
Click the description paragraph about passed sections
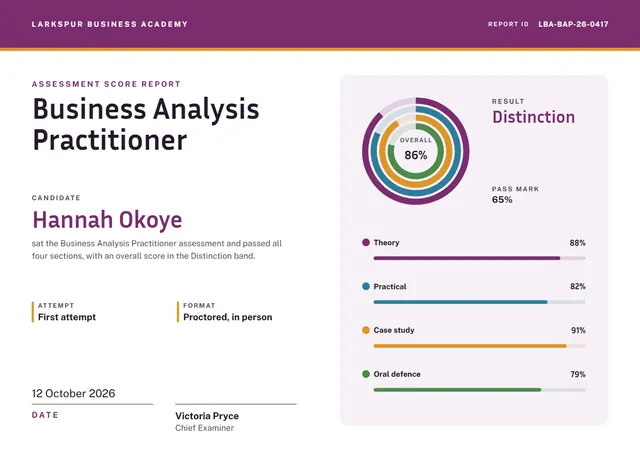pos(157,250)
